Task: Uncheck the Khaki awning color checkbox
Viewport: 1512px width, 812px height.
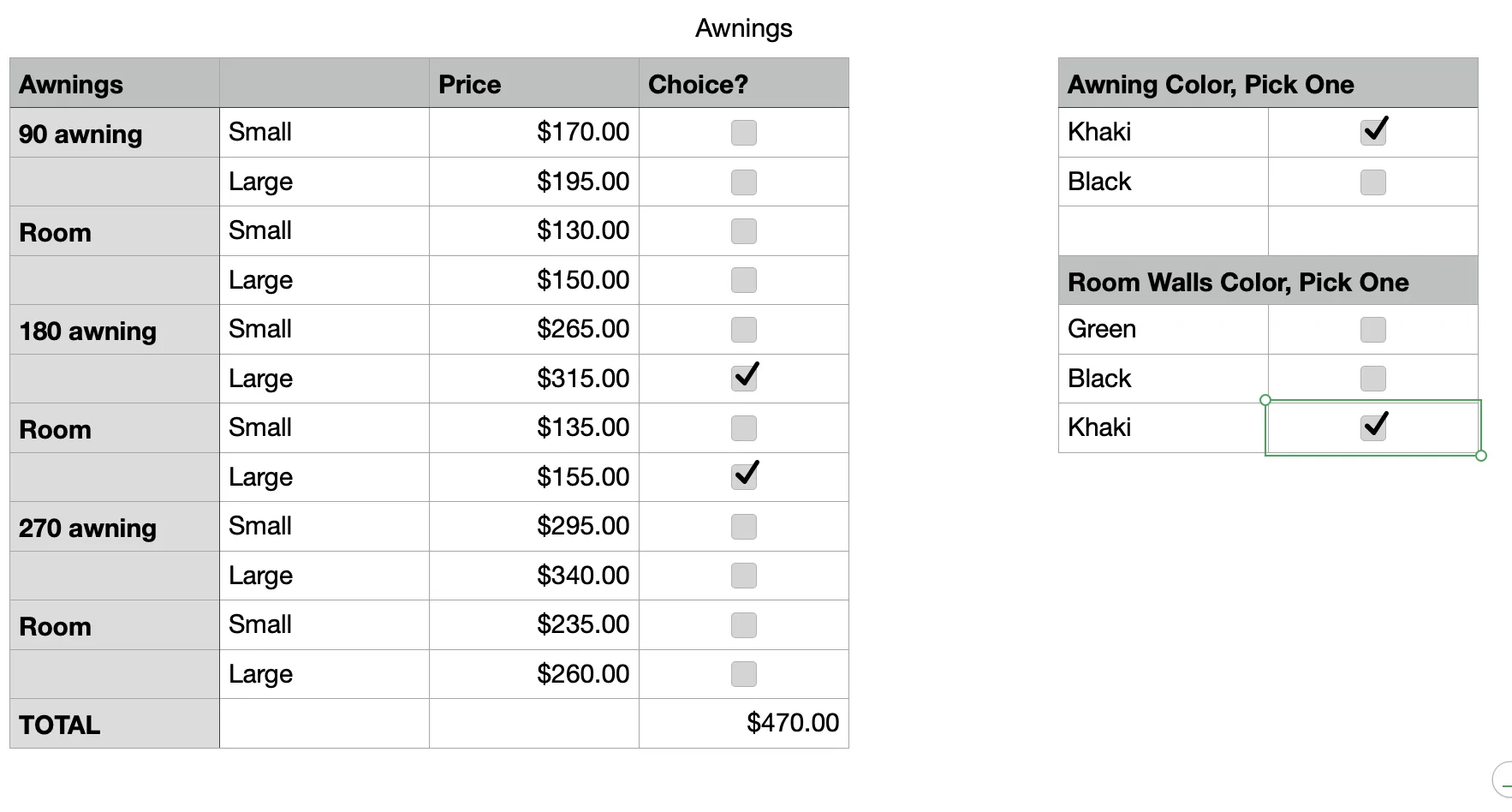Action: pos(1373,133)
